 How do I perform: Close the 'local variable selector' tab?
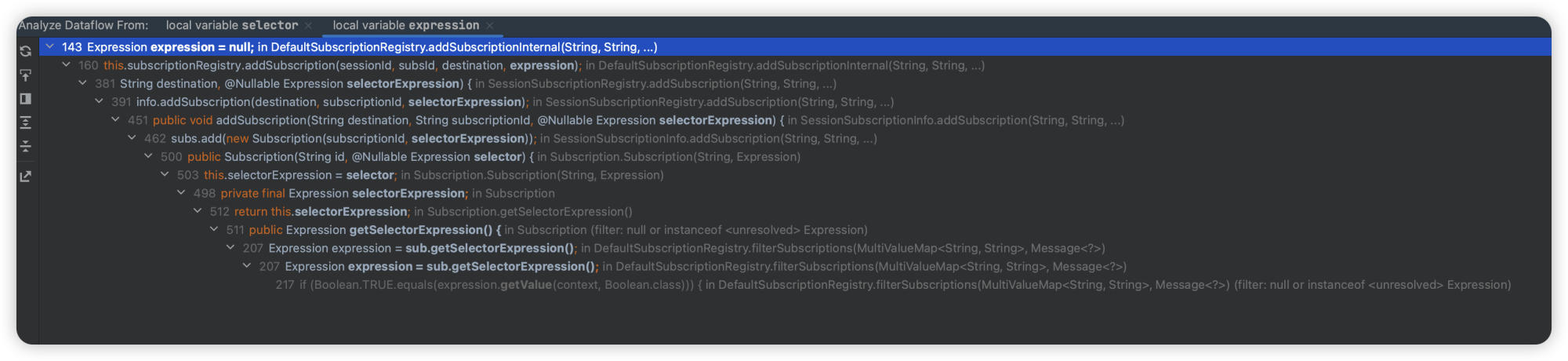[308, 26]
